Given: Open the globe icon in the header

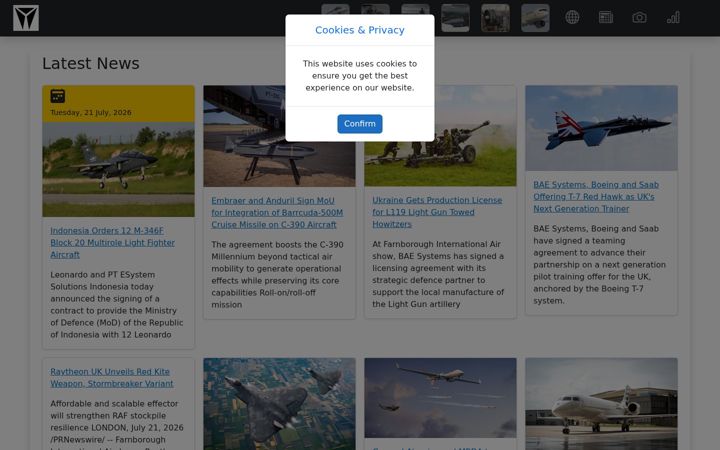Looking at the screenshot, I should pos(572,17).
